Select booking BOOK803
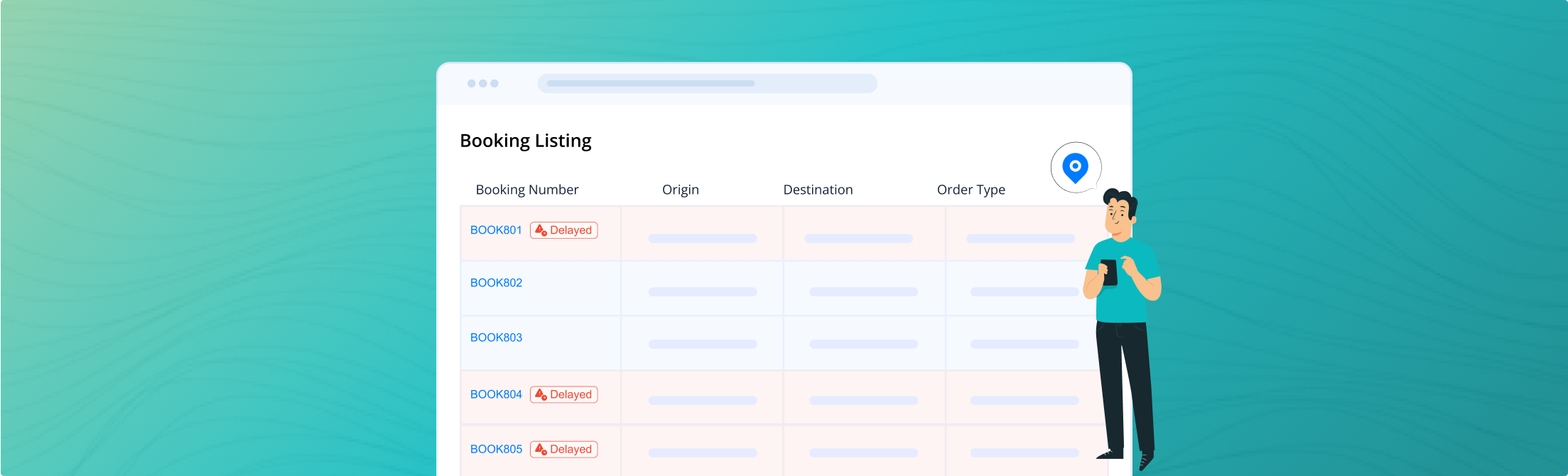Image resolution: width=1568 pixels, height=476 pixels. click(x=496, y=337)
